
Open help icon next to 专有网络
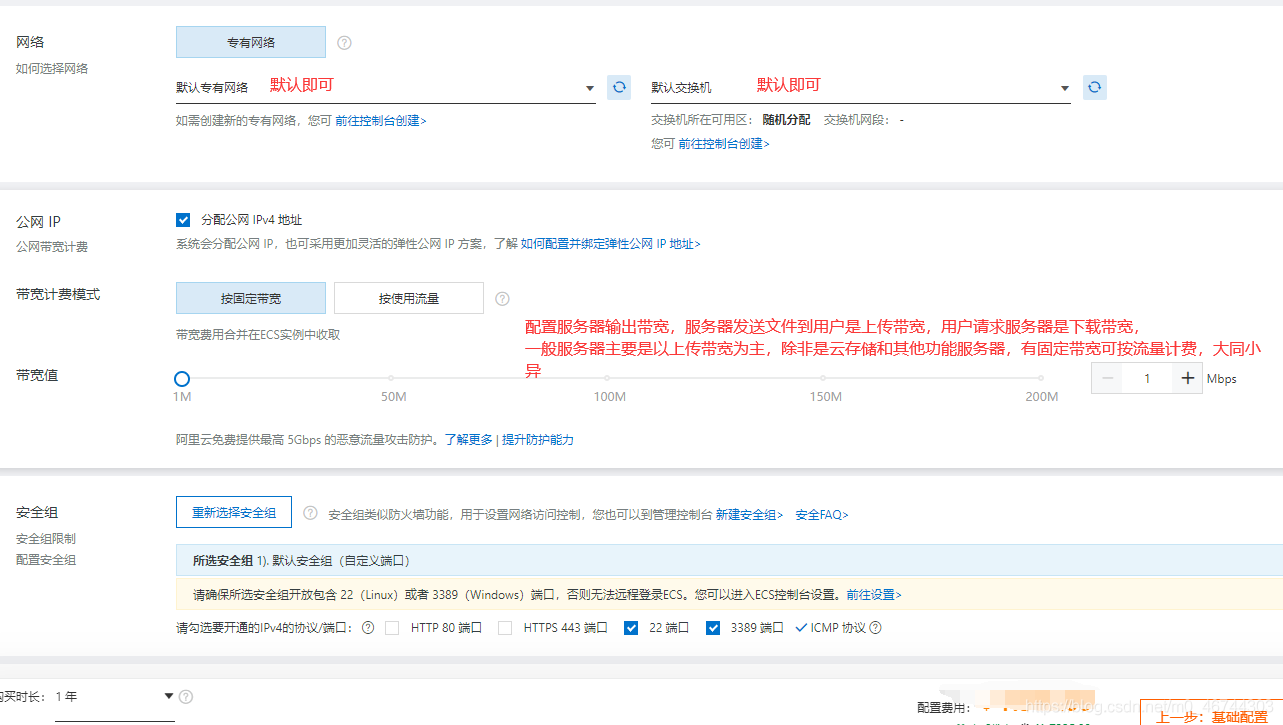(345, 43)
